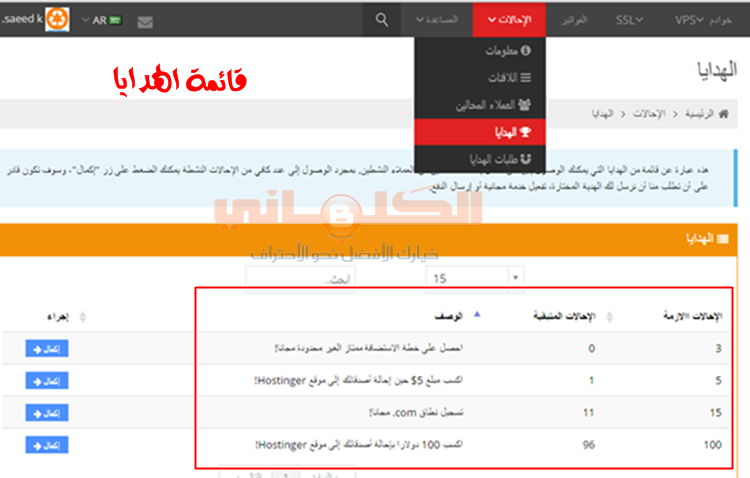Click the home icon in breadcrumb
This screenshot has height=478, width=750.
724,113
